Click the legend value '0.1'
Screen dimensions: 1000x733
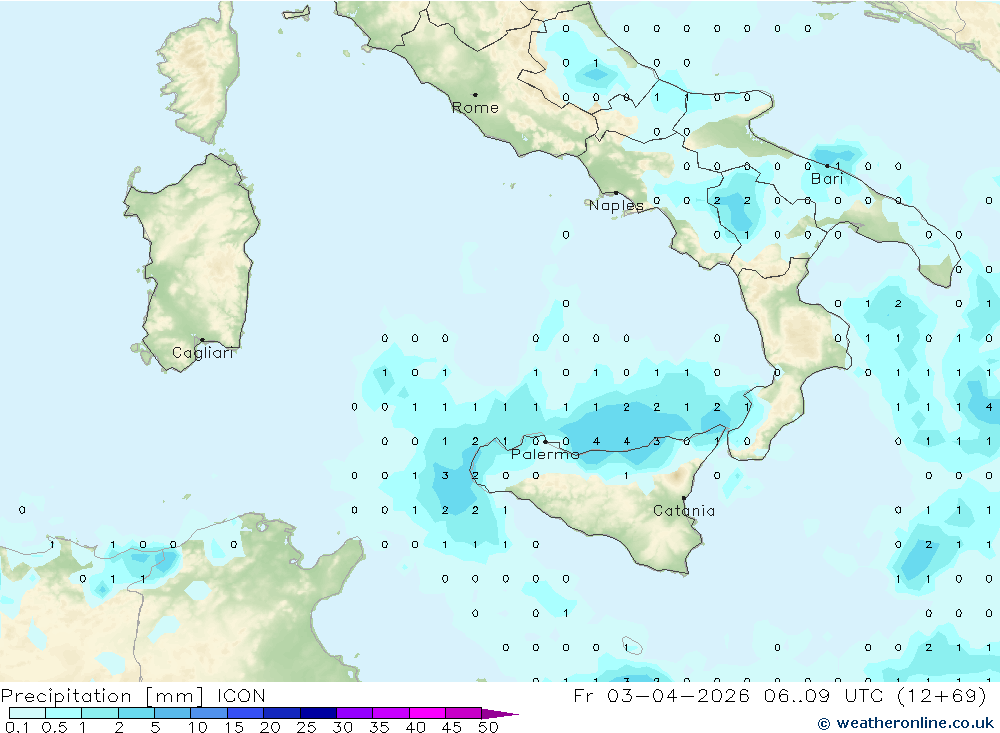pos(17,727)
